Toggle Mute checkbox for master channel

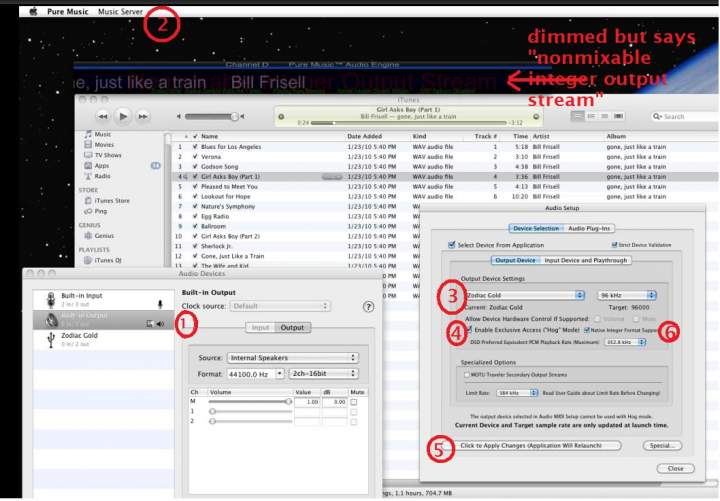pos(354,402)
